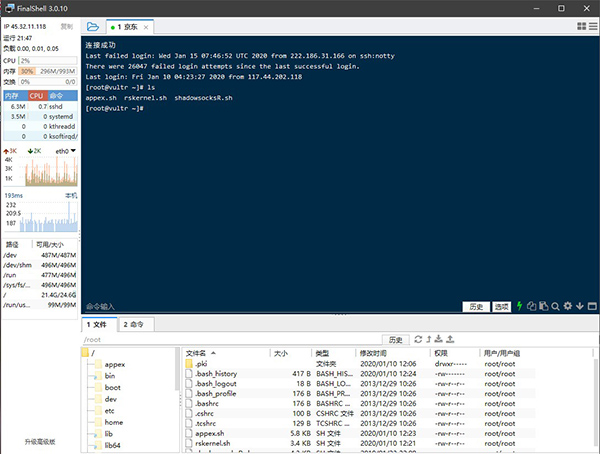Screen dimensions: 600x454
Task: Click the 命令输入 command input field
Action: [x=270, y=306]
